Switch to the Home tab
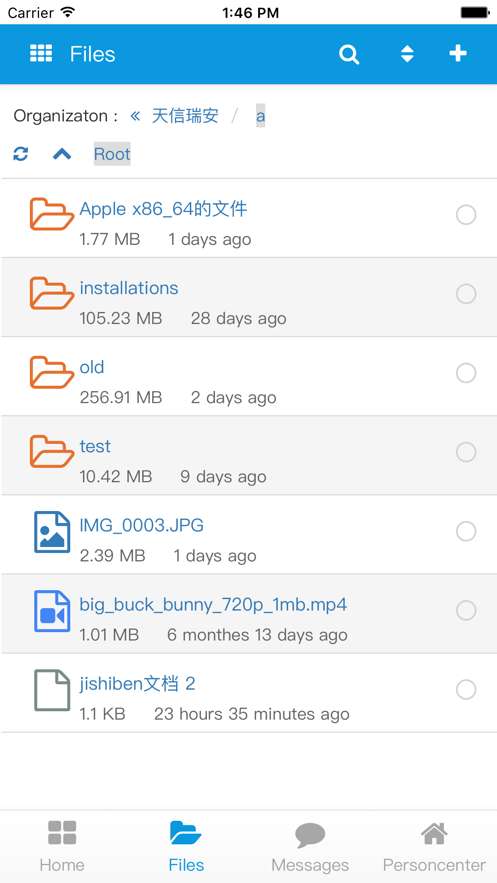The width and height of the screenshot is (497, 883). [x=62, y=846]
